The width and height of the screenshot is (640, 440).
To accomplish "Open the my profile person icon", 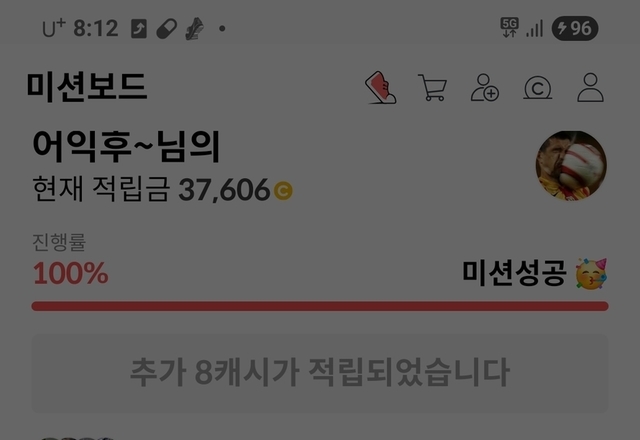I will click(590, 87).
